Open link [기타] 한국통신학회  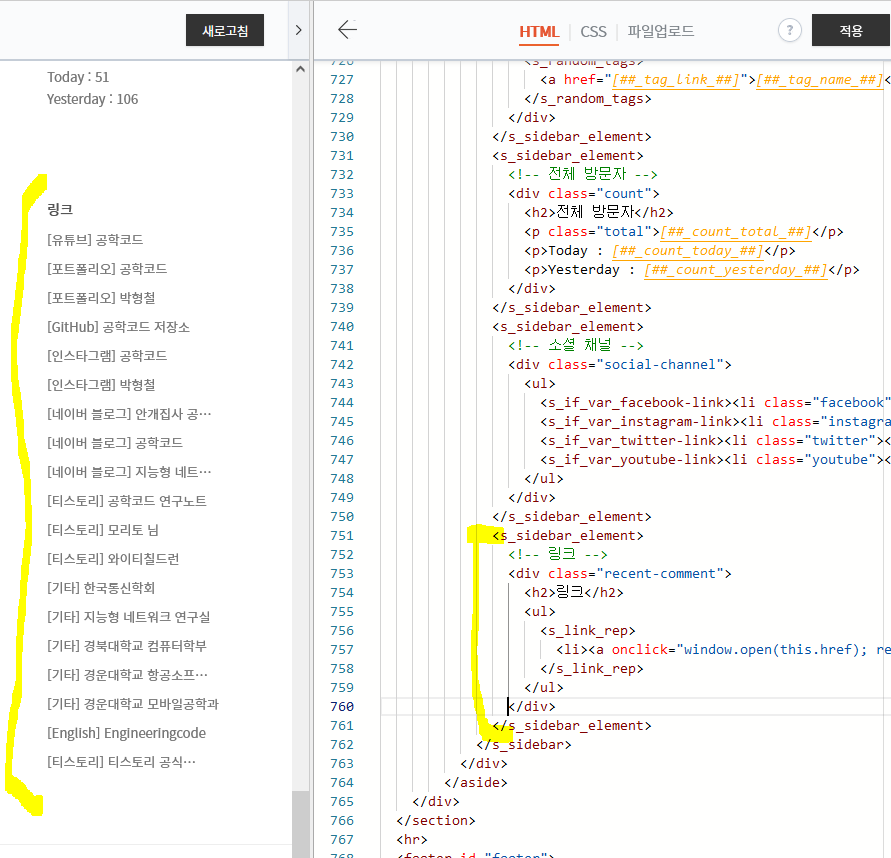[101, 588]
